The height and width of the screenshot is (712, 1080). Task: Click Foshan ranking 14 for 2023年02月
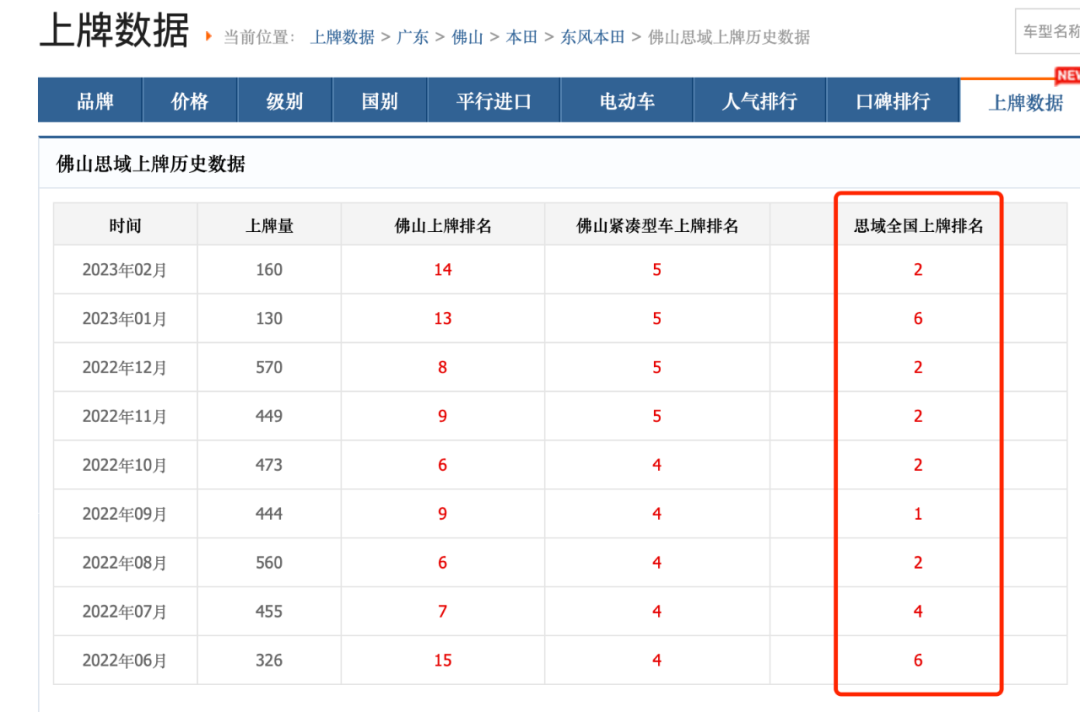(443, 269)
